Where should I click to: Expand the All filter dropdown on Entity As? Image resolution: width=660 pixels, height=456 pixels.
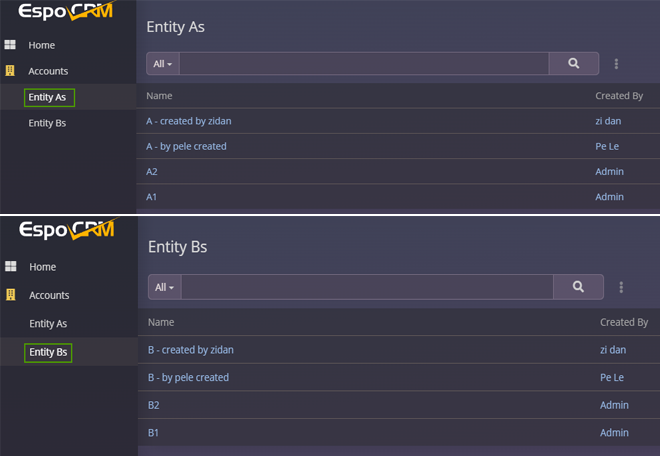(163, 64)
